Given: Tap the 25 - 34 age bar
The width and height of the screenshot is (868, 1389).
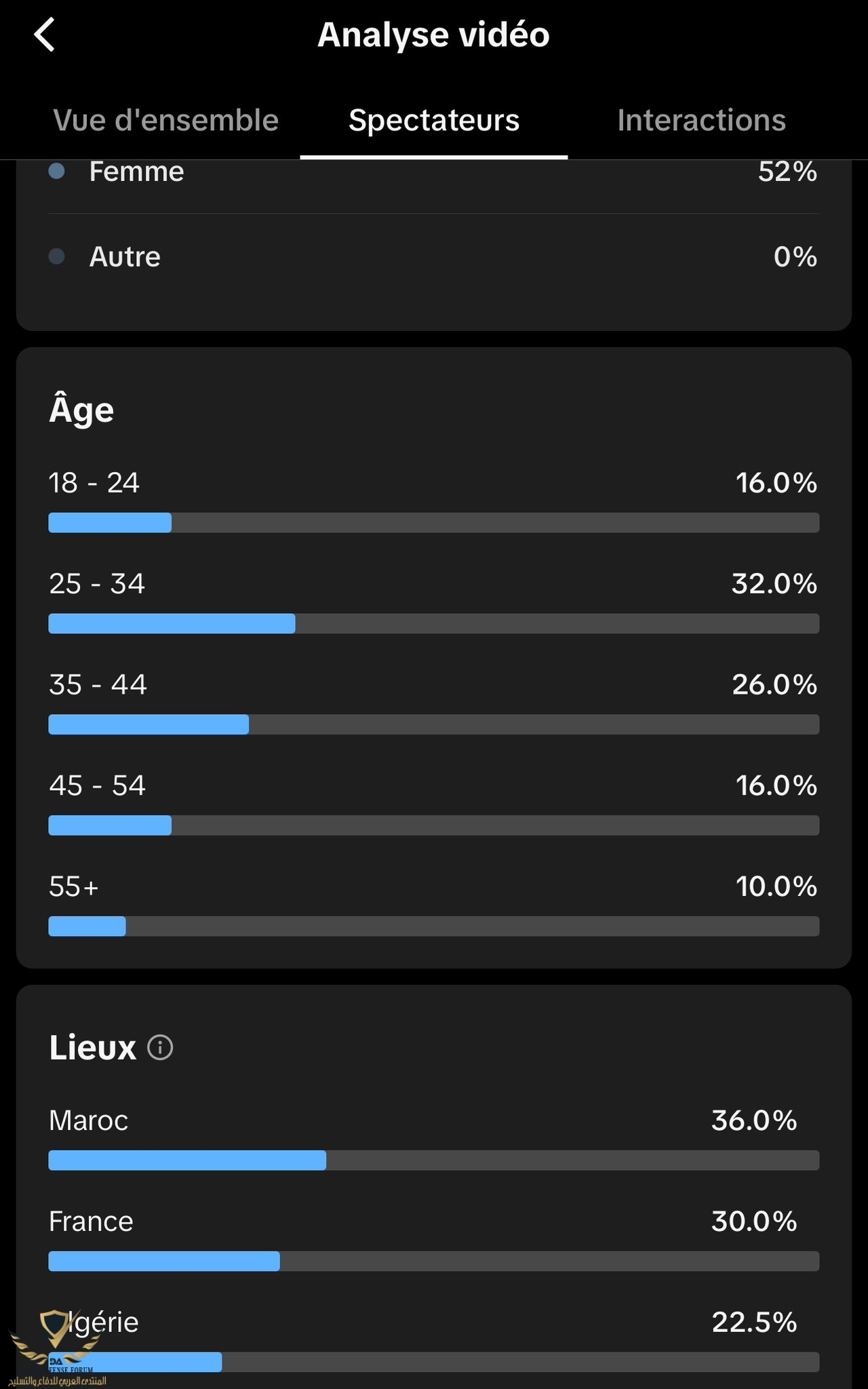Looking at the screenshot, I should pyautogui.click(x=434, y=624).
